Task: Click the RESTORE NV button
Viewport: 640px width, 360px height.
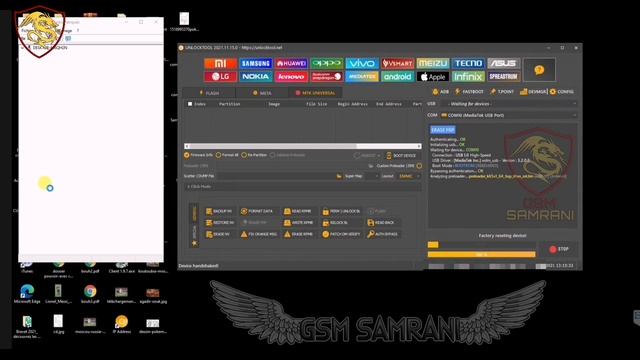Action: [220, 223]
